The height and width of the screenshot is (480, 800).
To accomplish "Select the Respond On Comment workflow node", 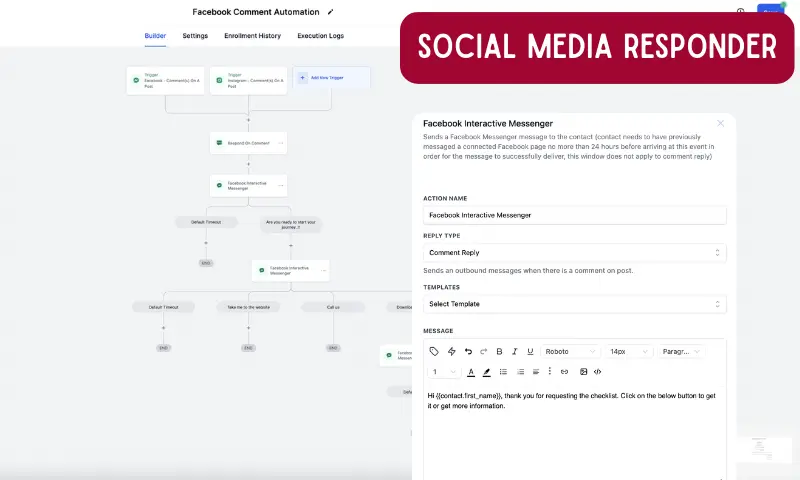I will pos(248,143).
